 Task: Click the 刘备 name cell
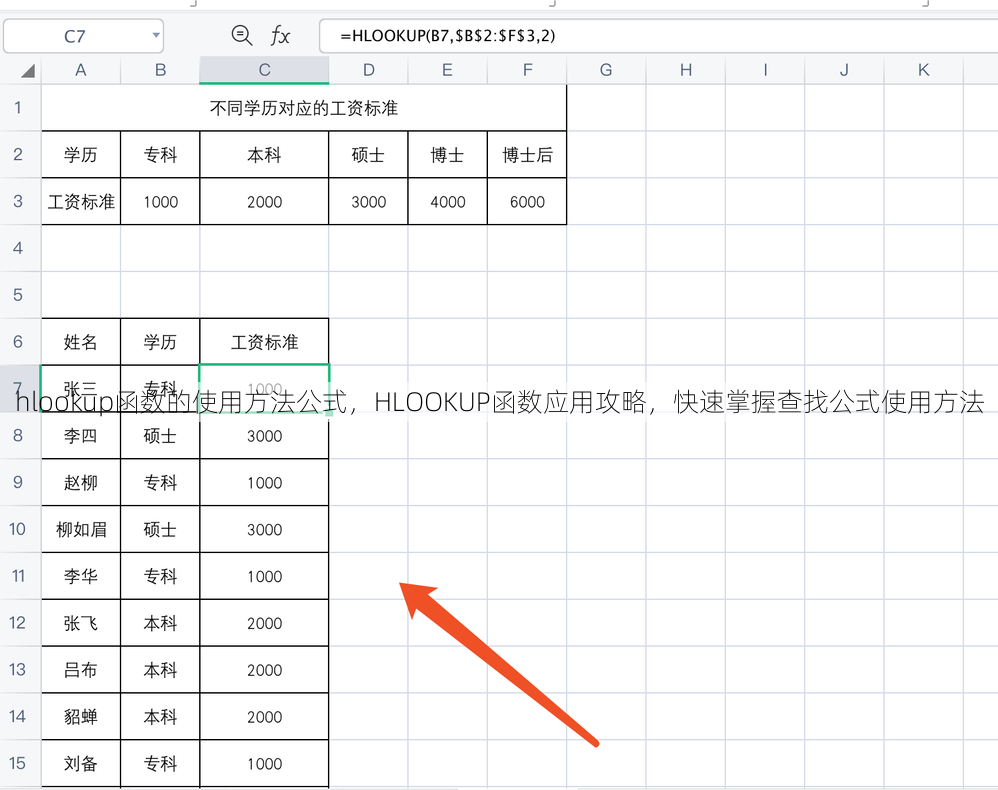click(81, 763)
